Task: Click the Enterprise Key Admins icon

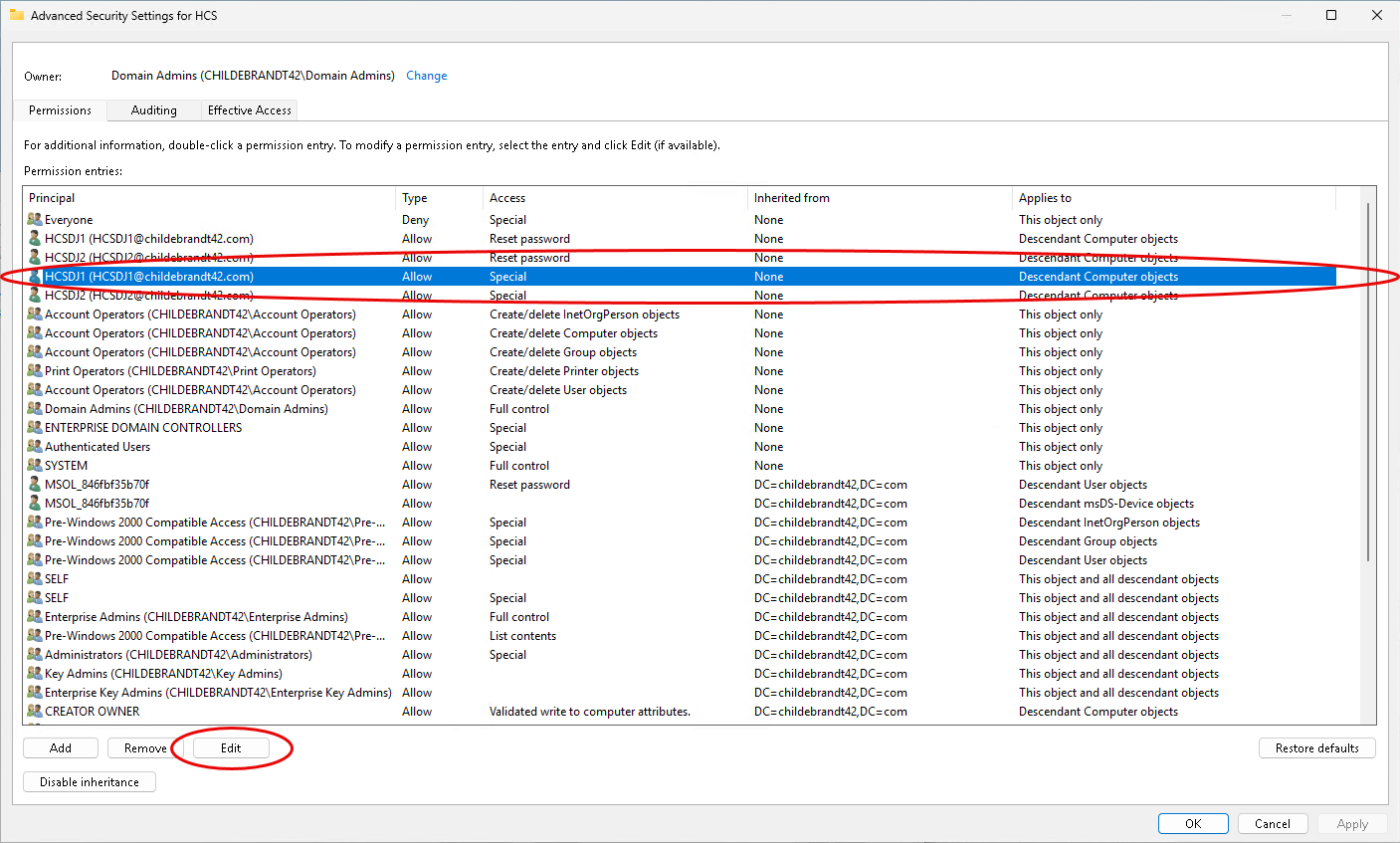Action: coord(35,693)
